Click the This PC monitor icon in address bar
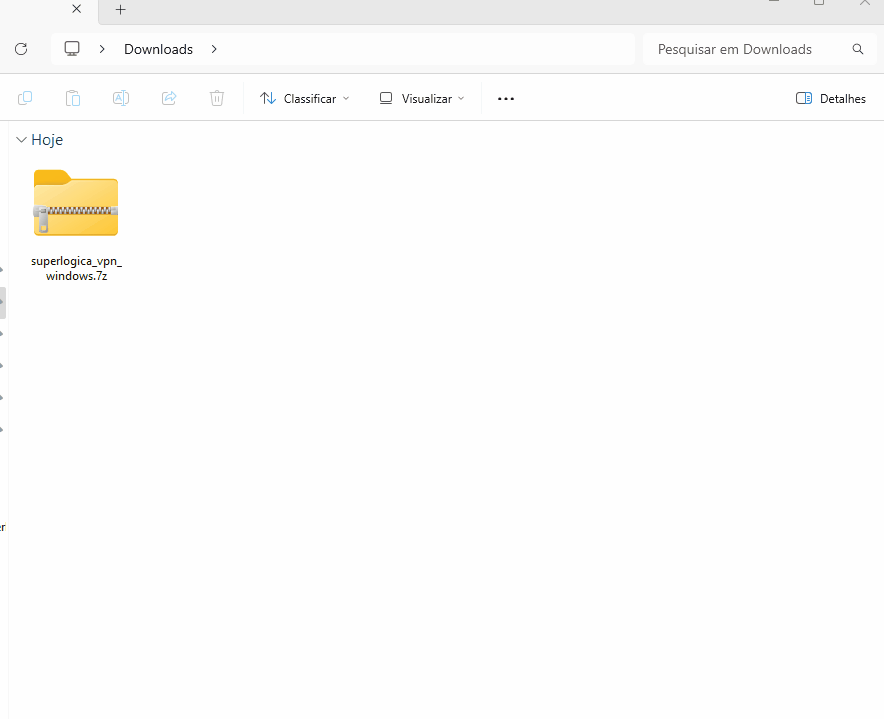The height and width of the screenshot is (719, 884). (72, 49)
